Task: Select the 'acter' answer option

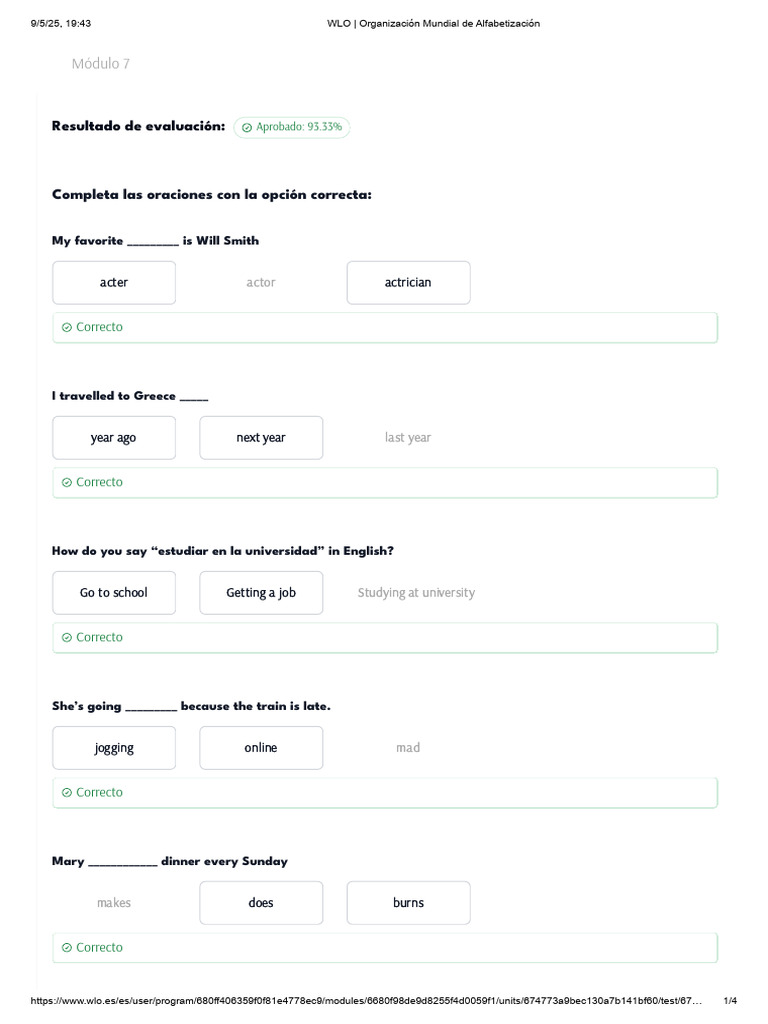Action: click(x=114, y=283)
